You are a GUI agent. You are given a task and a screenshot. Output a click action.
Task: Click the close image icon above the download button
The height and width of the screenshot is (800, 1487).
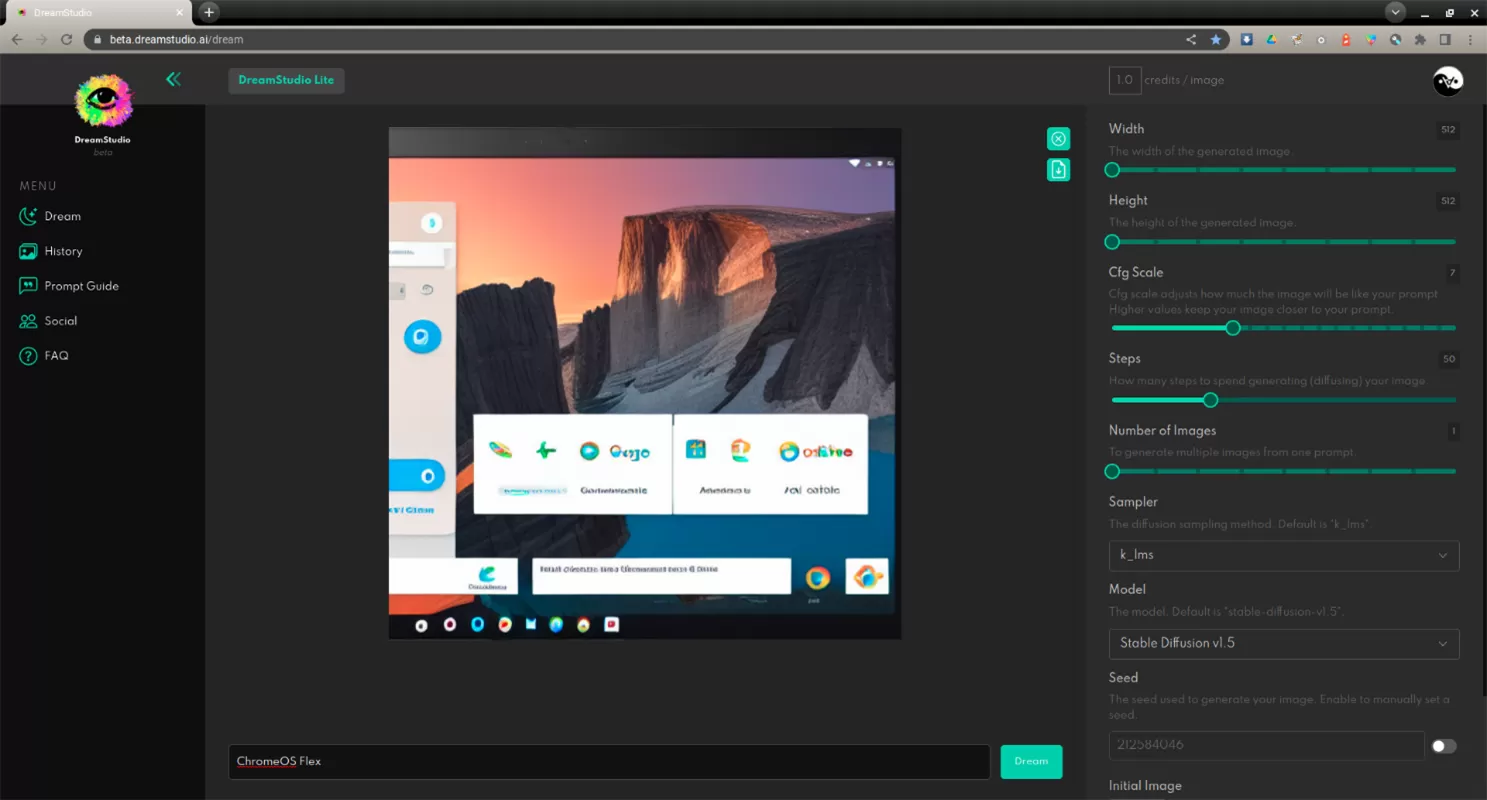(x=1058, y=139)
